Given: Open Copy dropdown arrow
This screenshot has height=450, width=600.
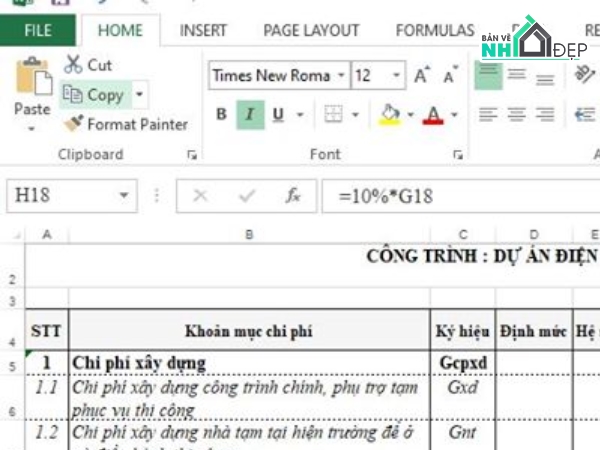Looking at the screenshot, I should [x=139, y=94].
